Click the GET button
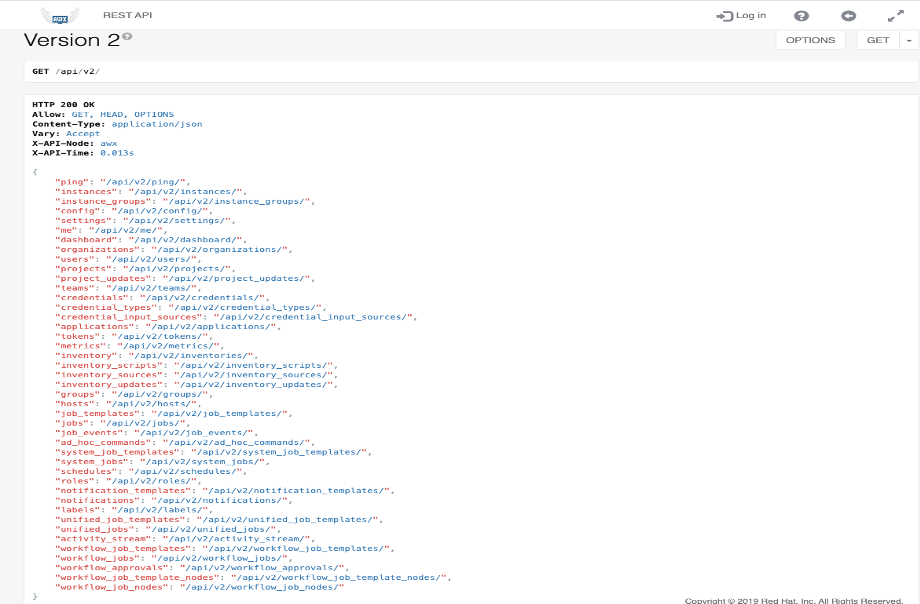The image size is (920, 604). pos(878,40)
